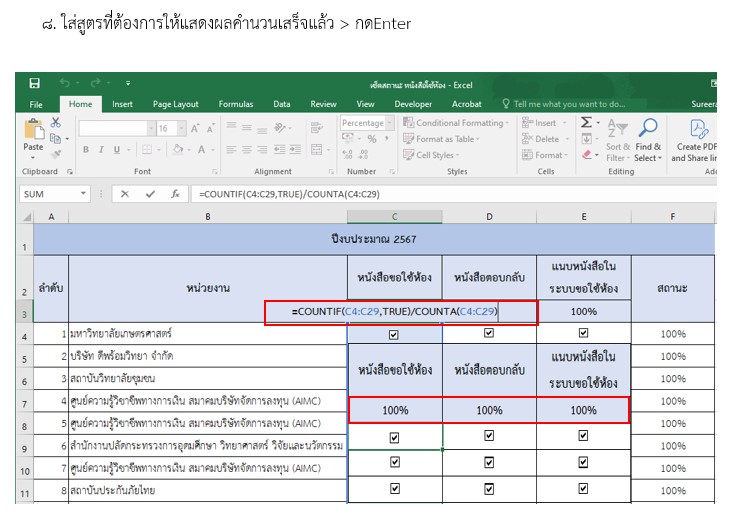The image size is (736, 516).
Task: Open the Conditional Formatting dropdown
Action: point(510,123)
